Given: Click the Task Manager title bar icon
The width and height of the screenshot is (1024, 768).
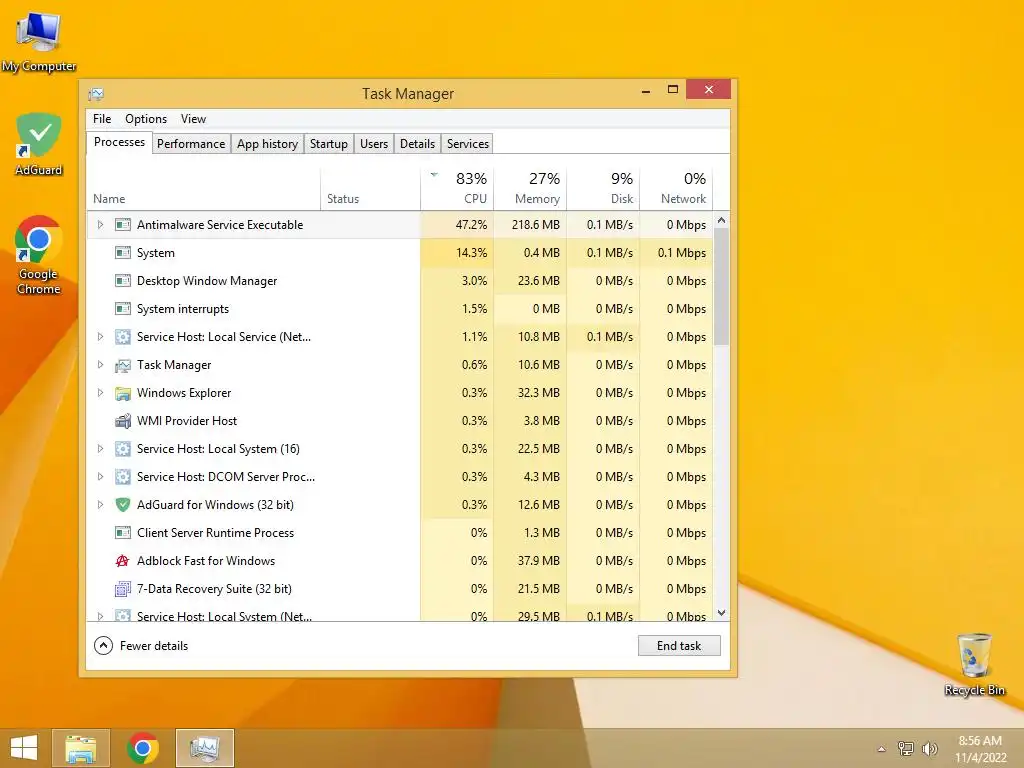Looking at the screenshot, I should 96,94.
